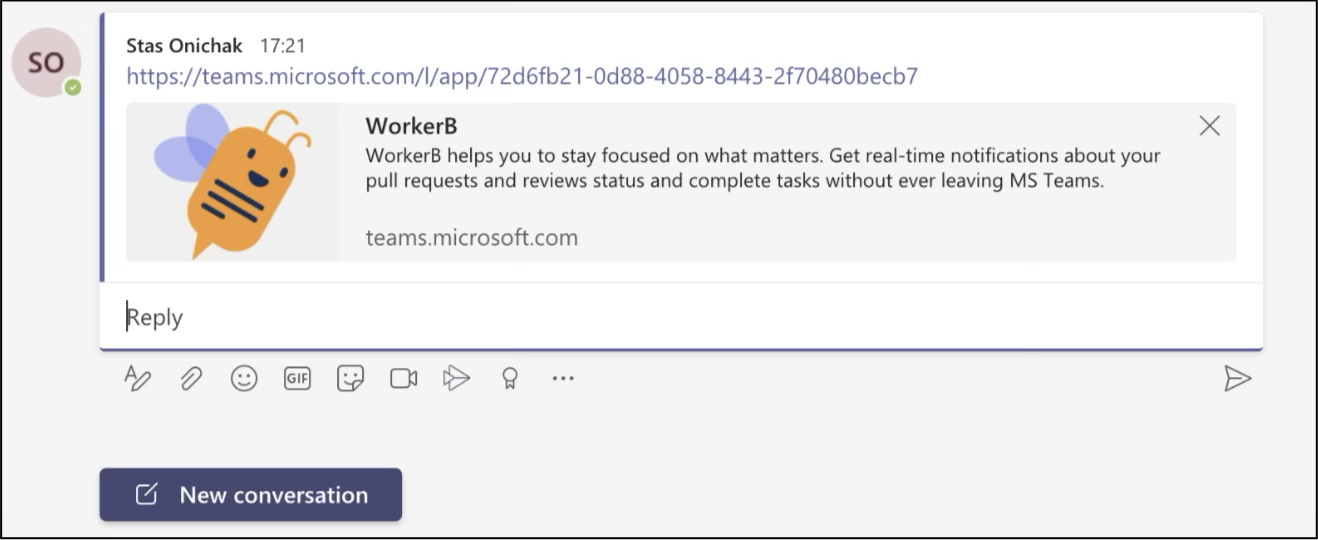This screenshot has height=540, width=1318.
Task: Open the WorkerB bee thumbnail
Action: 233,182
